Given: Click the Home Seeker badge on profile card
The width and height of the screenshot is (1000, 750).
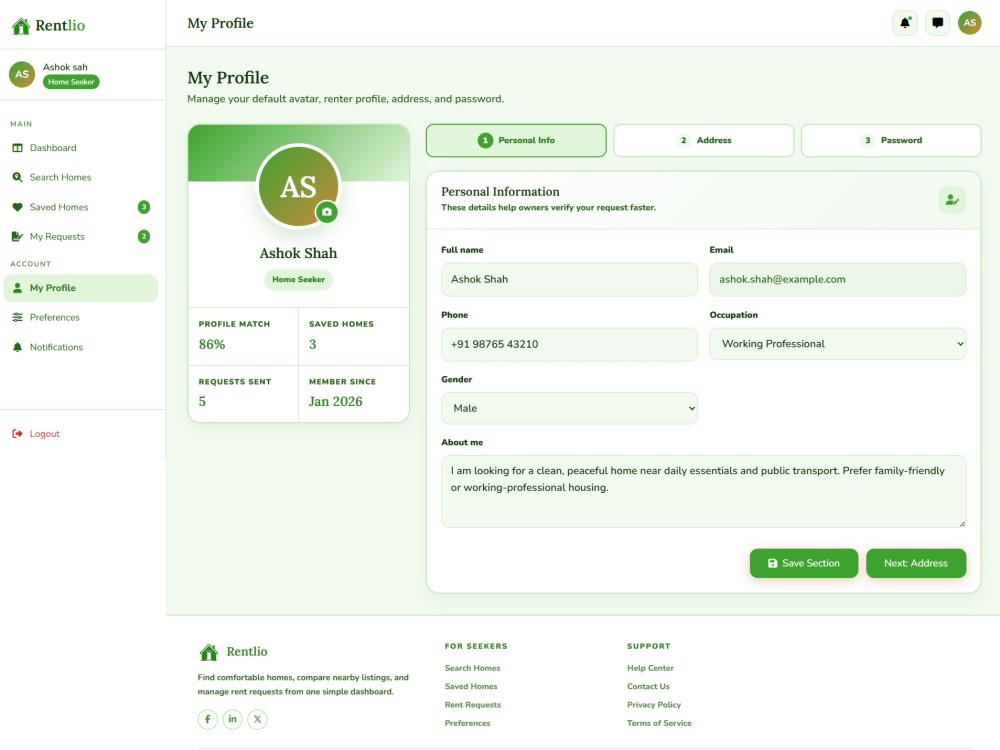Looking at the screenshot, I should [298, 280].
